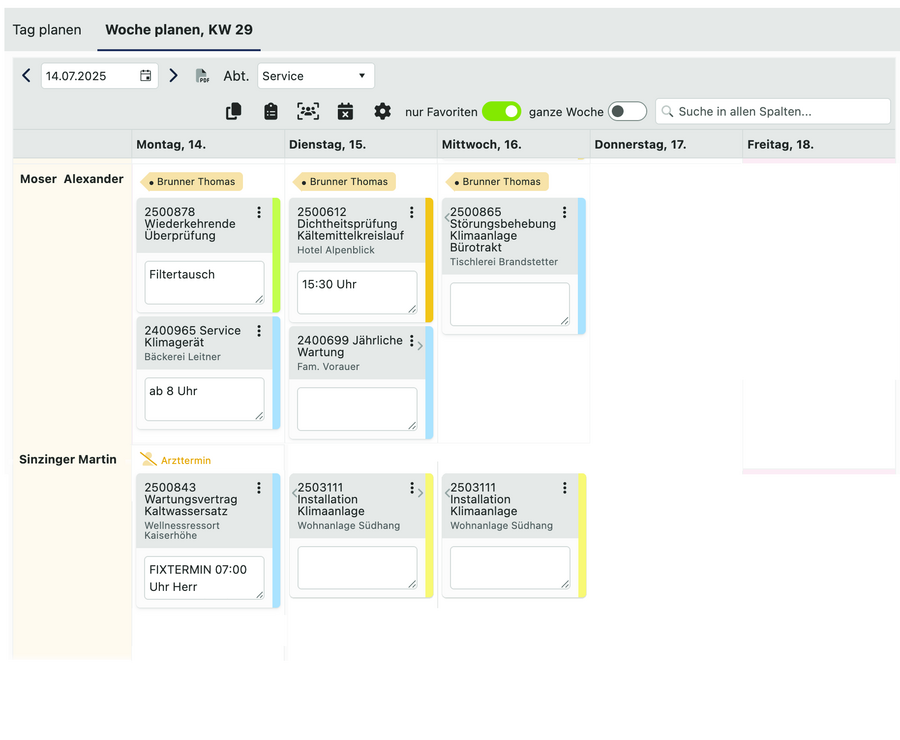Open the kebab menu on order 2500843
The image size is (900, 740).
(260, 489)
